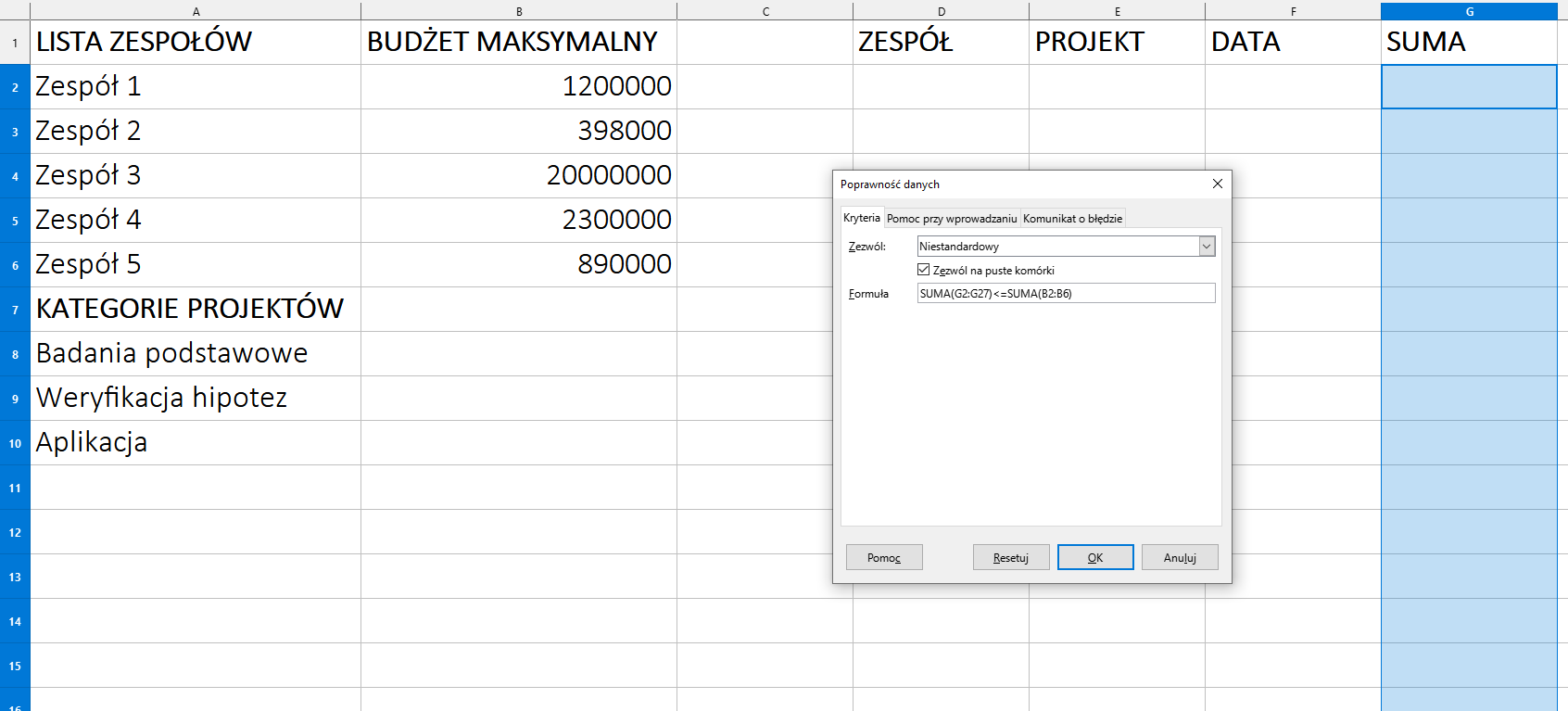Open help with the Pomoc button
Screen dimensions: 1568x711
coord(883,557)
